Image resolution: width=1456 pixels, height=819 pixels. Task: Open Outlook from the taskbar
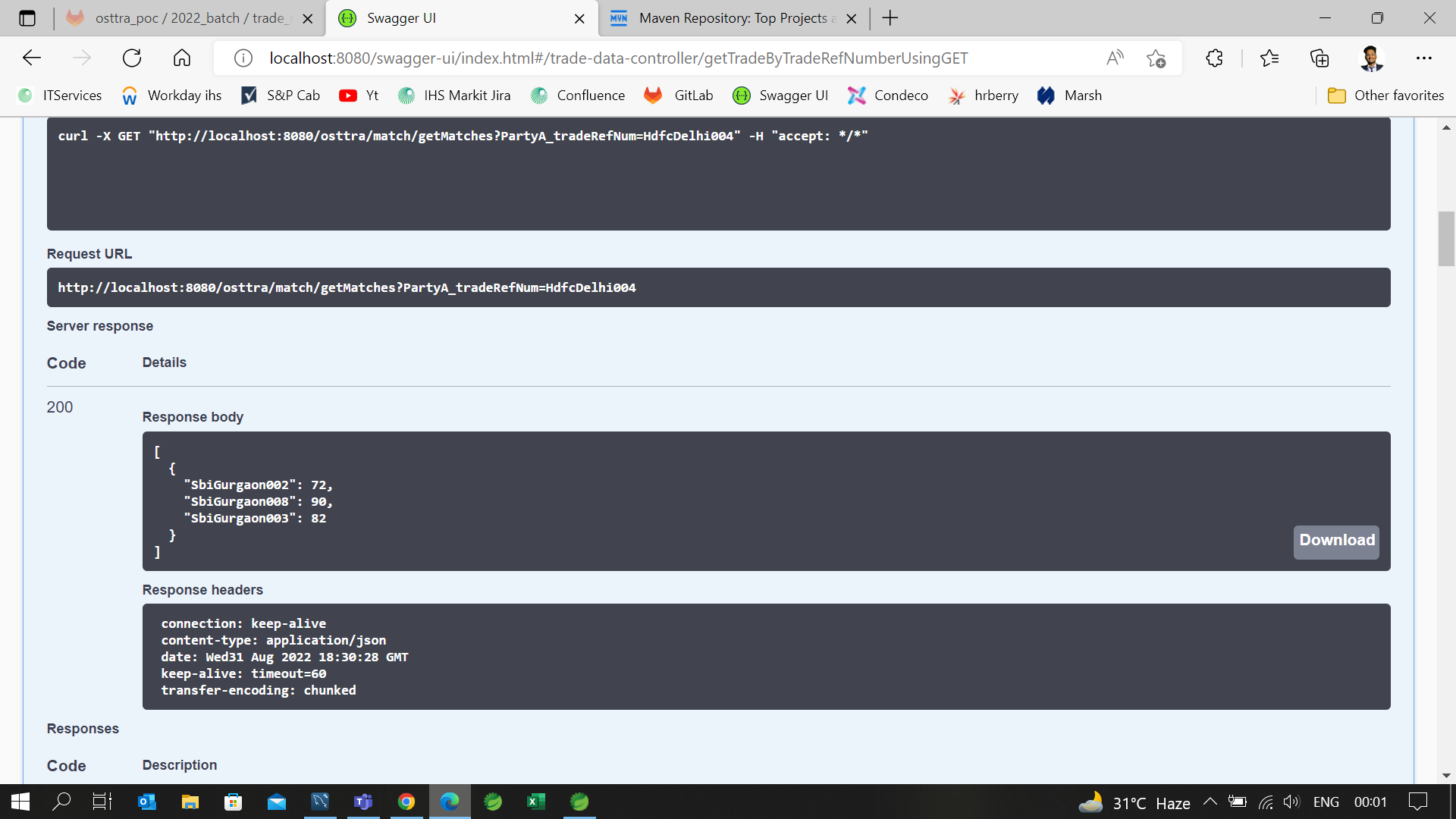click(147, 802)
